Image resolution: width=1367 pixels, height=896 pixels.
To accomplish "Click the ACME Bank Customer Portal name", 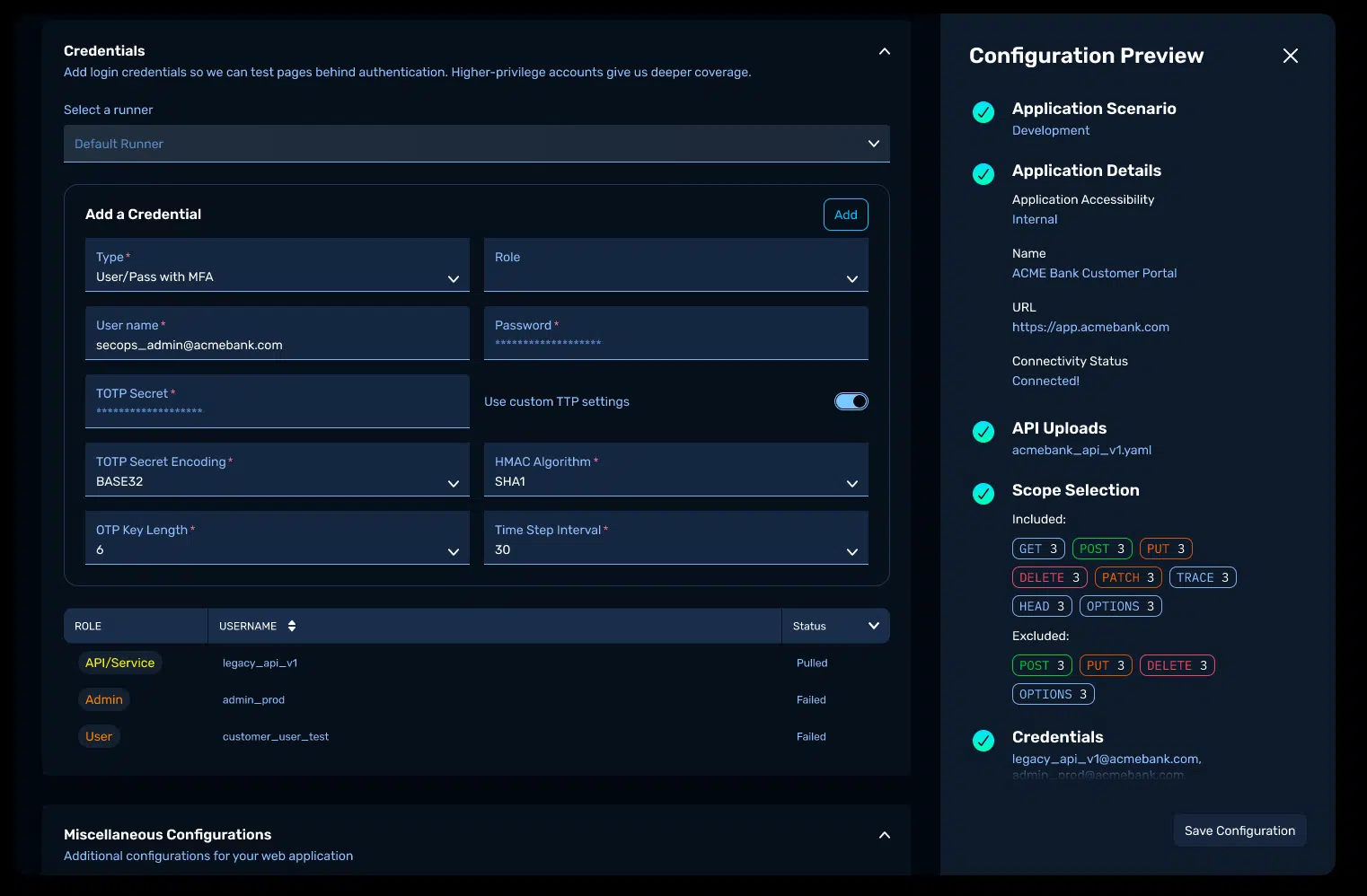I will pyautogui.click(x=1094, y=273).
